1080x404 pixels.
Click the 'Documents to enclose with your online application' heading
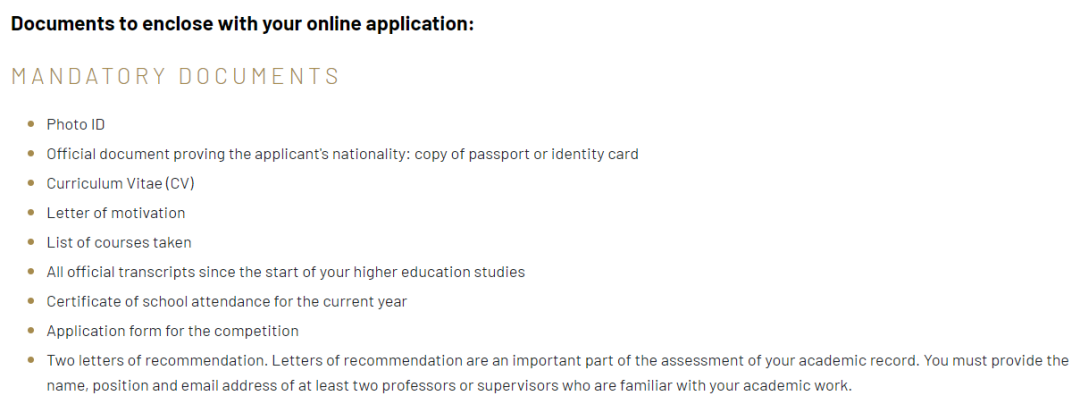pyautogui.click(x=242, y=23)
